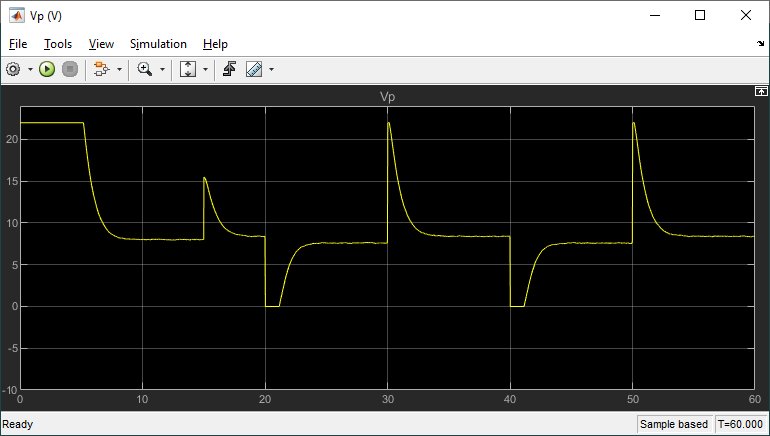The image size is (770, 436).
Task: Open the Tools menu
Action: tap(58, 44)
